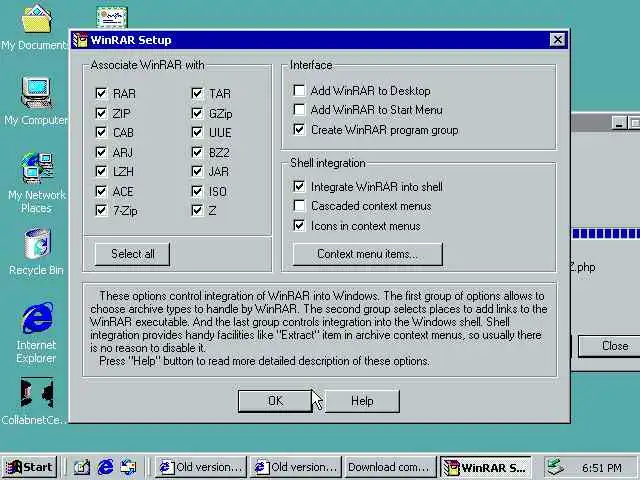Toggle Integrate WinRAR into shell

pyautogui.click(x=299, y=187)
